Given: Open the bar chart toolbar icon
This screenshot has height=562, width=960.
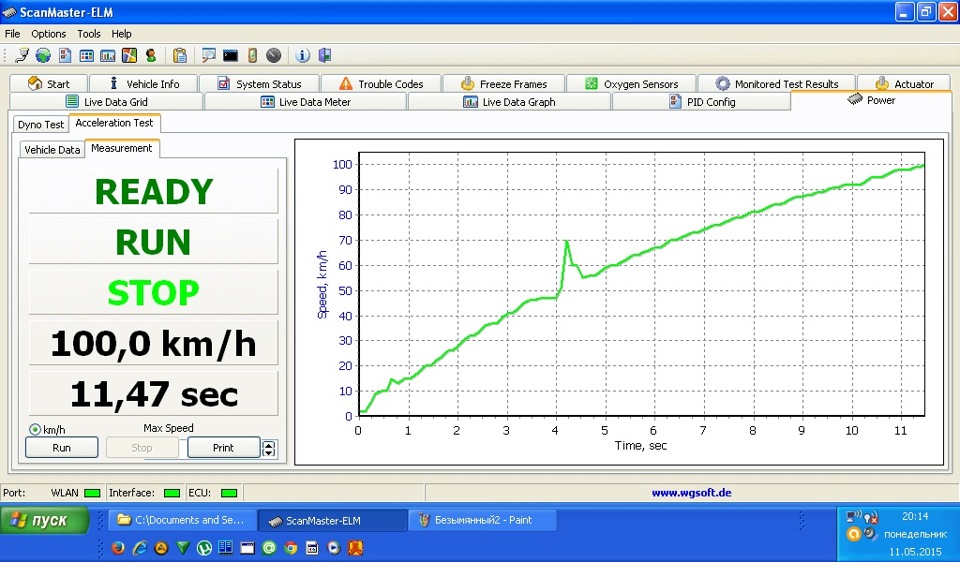Looking at the screenshot, I should point(108,56).
